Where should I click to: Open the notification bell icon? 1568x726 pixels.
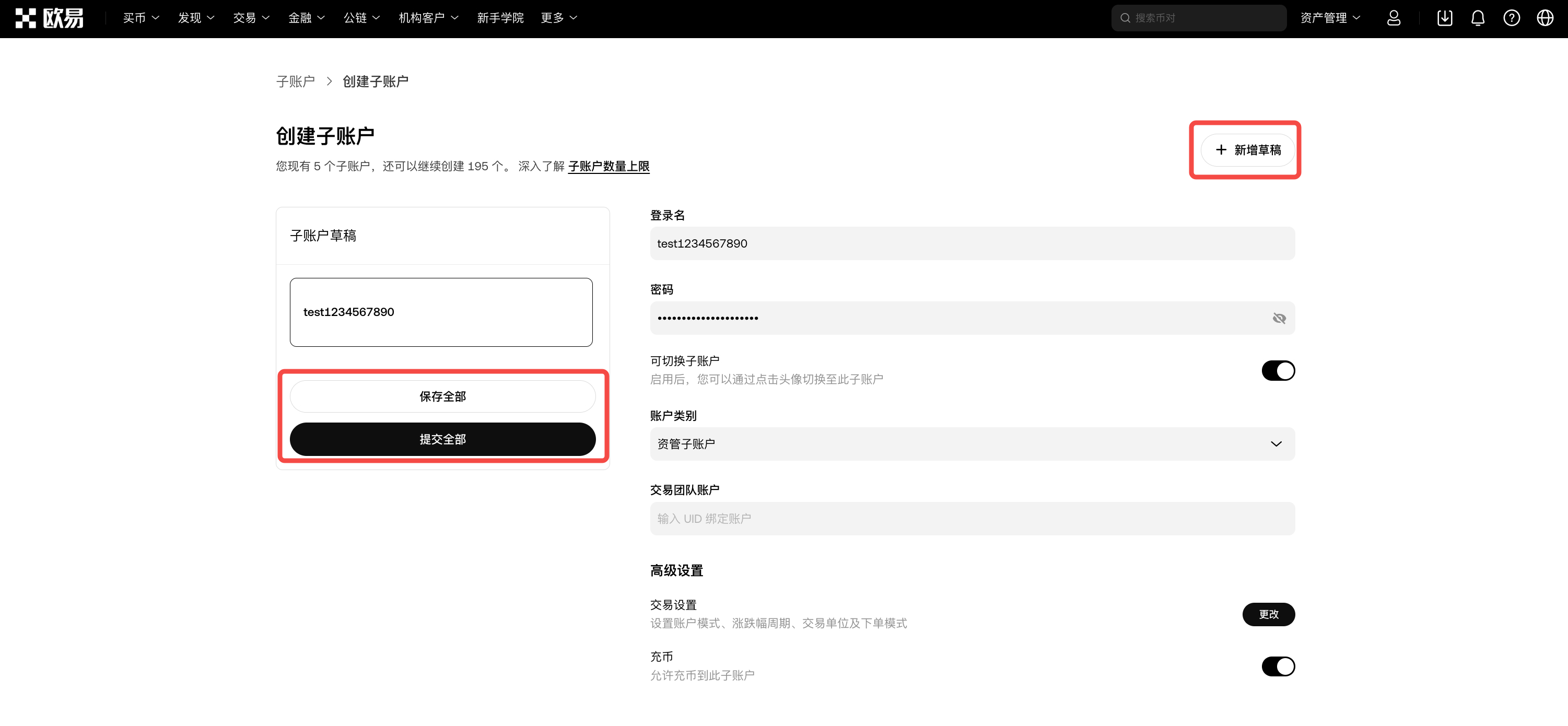pos(1478,18)
